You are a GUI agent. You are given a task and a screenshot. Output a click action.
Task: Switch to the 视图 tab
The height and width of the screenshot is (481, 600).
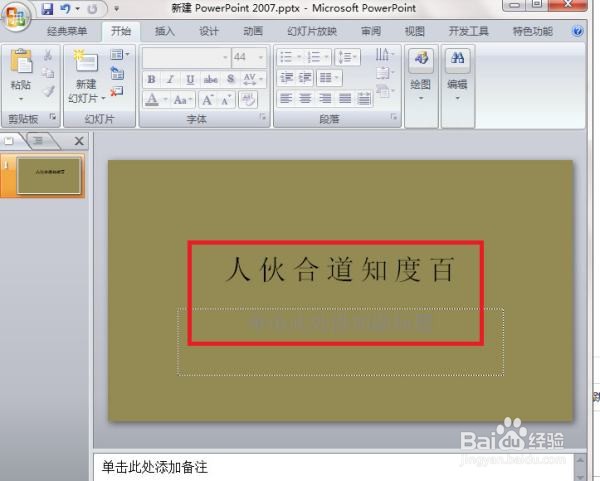tap(415, 31)
